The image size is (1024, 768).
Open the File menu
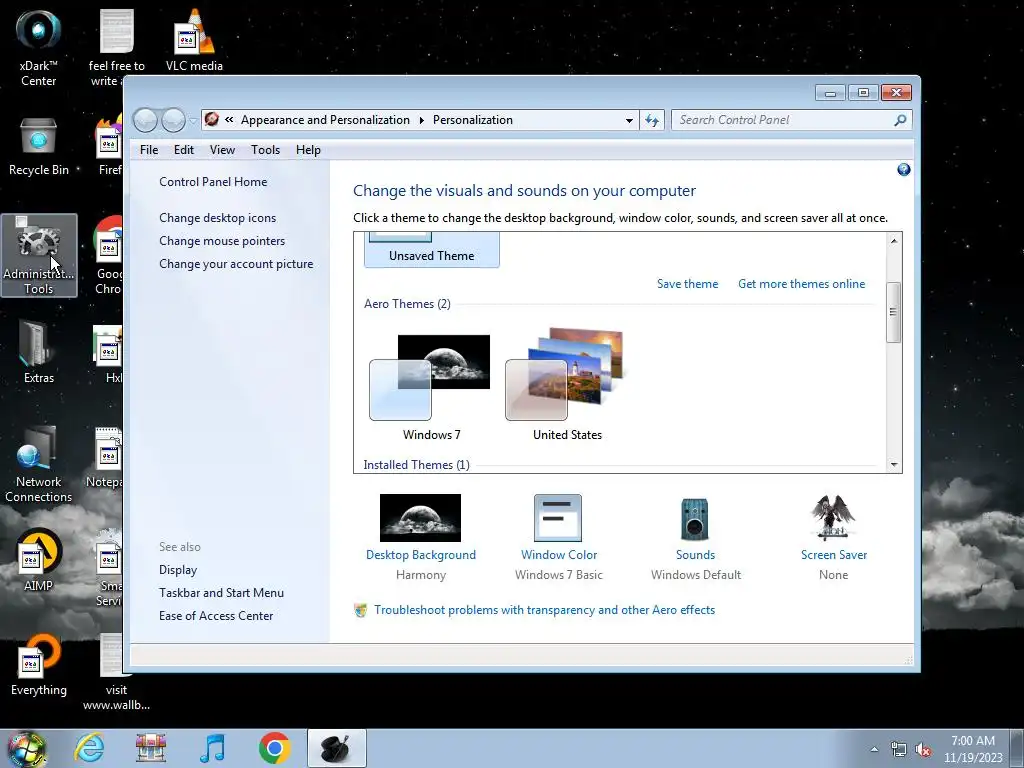click(x=149, y=150)
